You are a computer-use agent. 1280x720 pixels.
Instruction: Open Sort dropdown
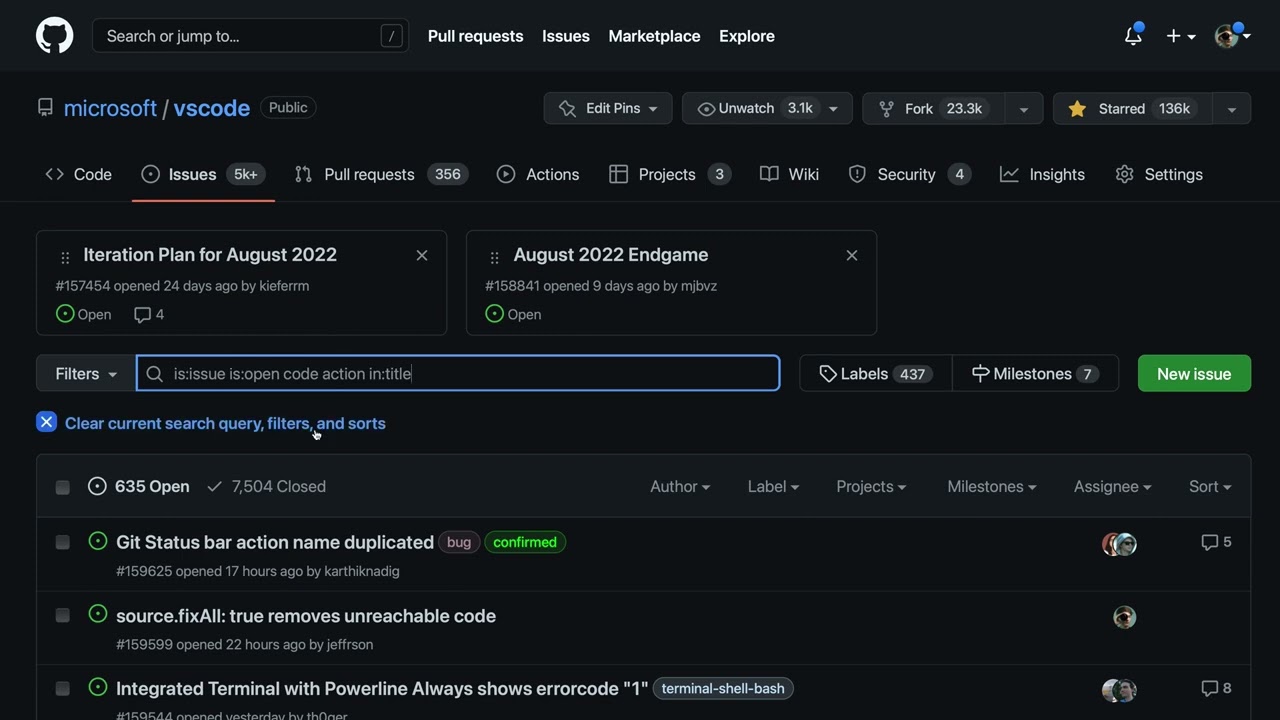(x=1210, y=486)
